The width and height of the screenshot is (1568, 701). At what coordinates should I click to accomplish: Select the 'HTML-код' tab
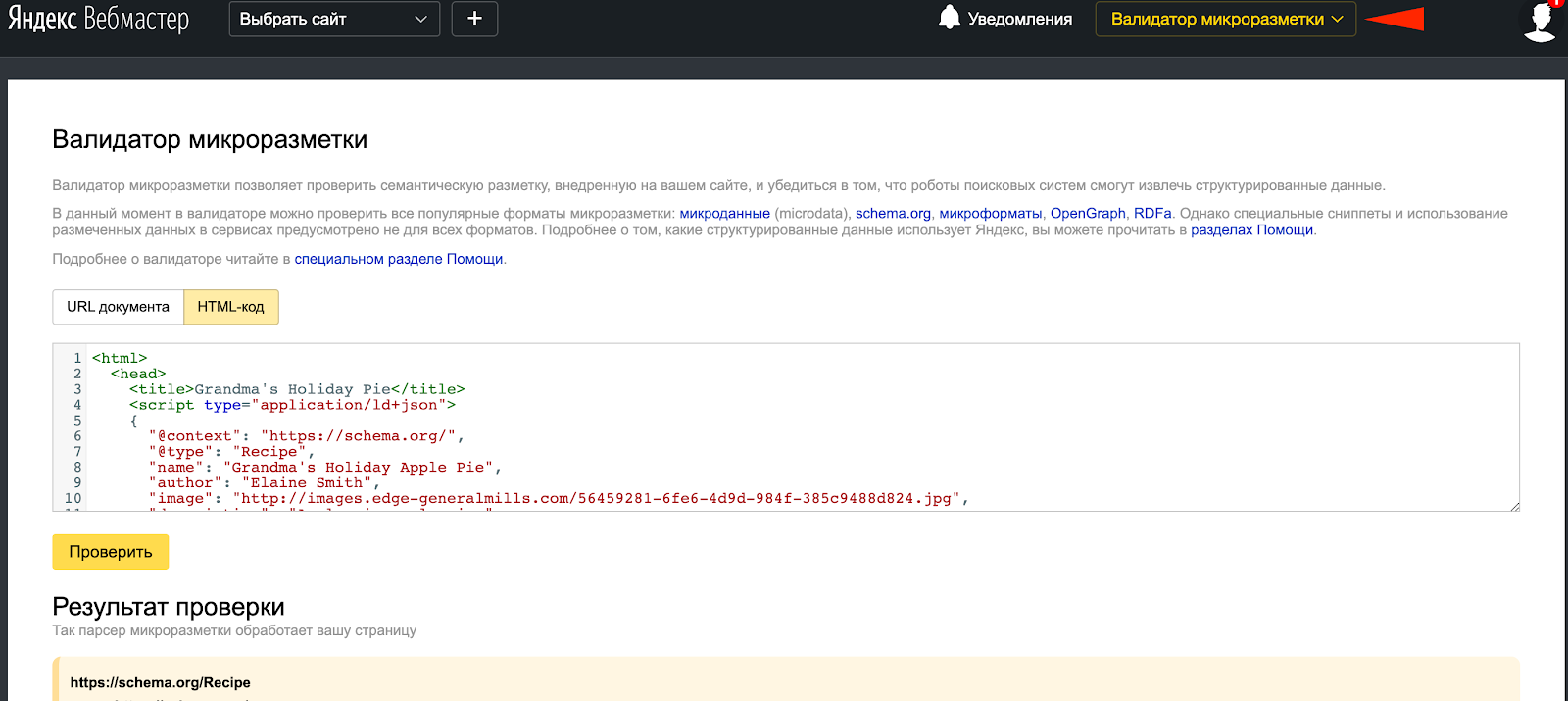[x=230, y=307]
